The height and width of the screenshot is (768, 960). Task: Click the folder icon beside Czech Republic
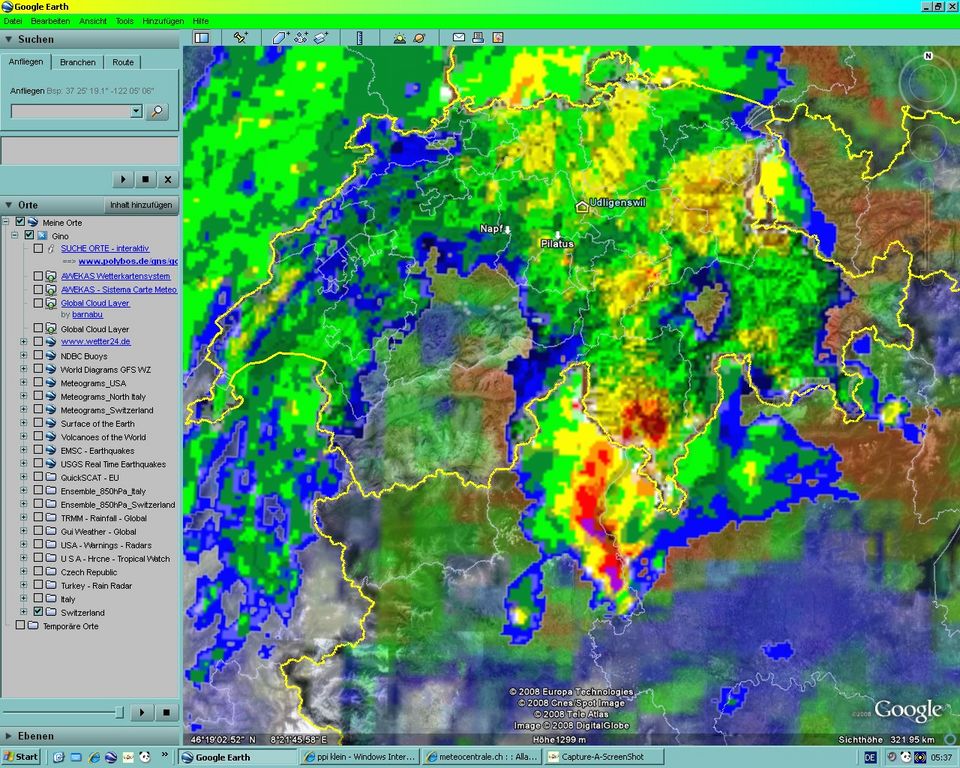click(x=51, y=571)
